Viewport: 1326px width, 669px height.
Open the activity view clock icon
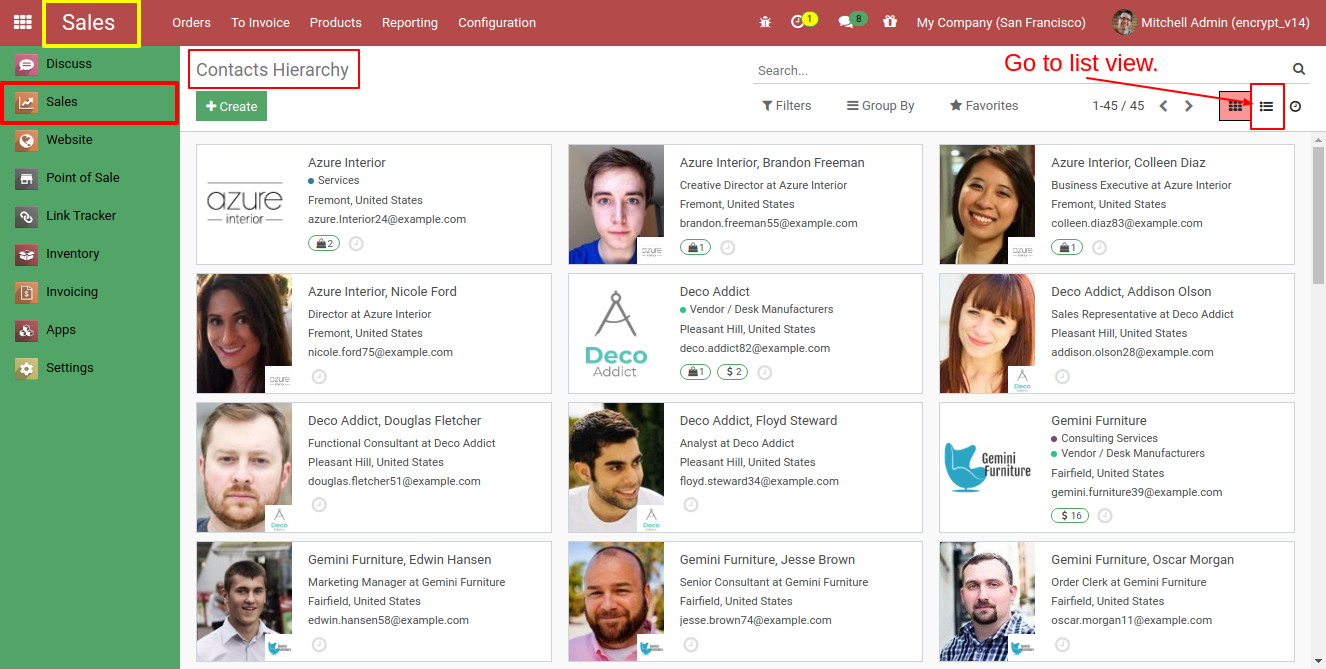(x=1296, y=105)
